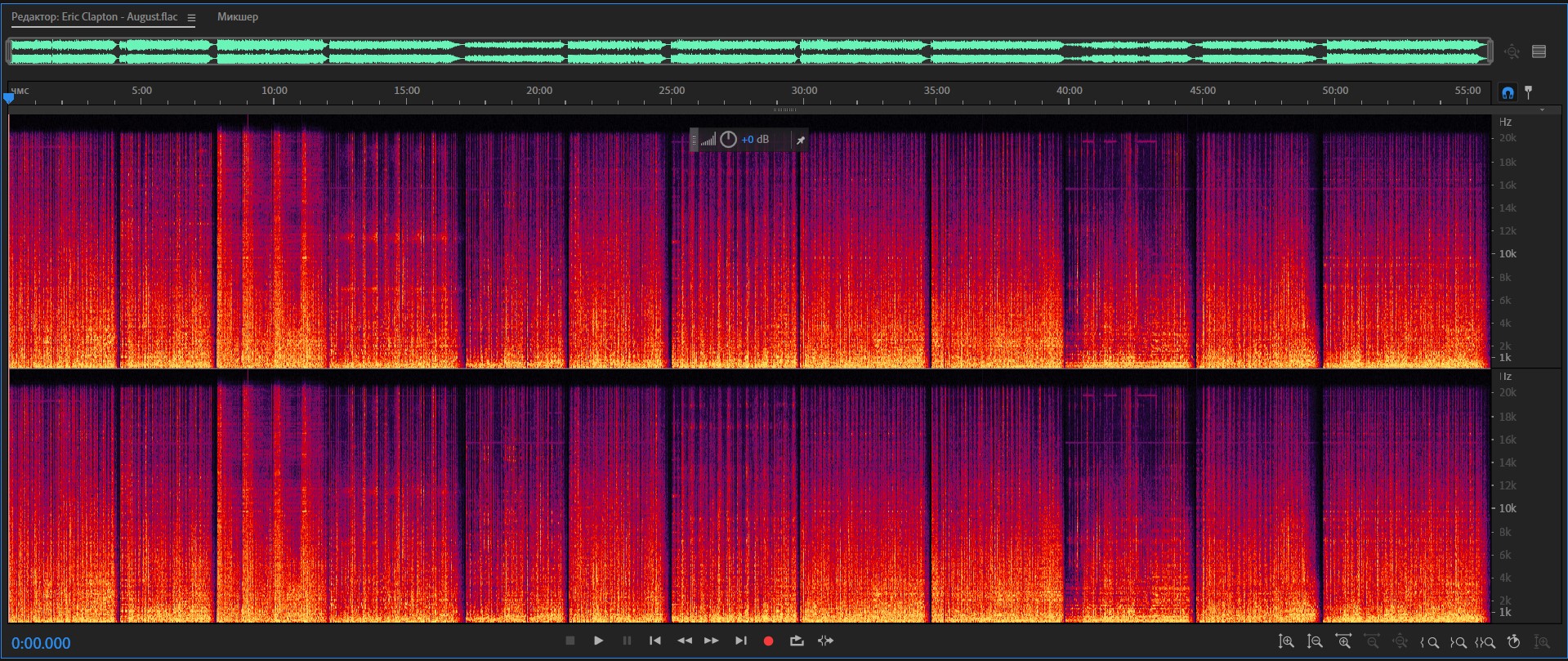Viewport: 1568px width, 661px height.
Task: Toggle skip selection icon in transport
Action: [x=825, y=641]
